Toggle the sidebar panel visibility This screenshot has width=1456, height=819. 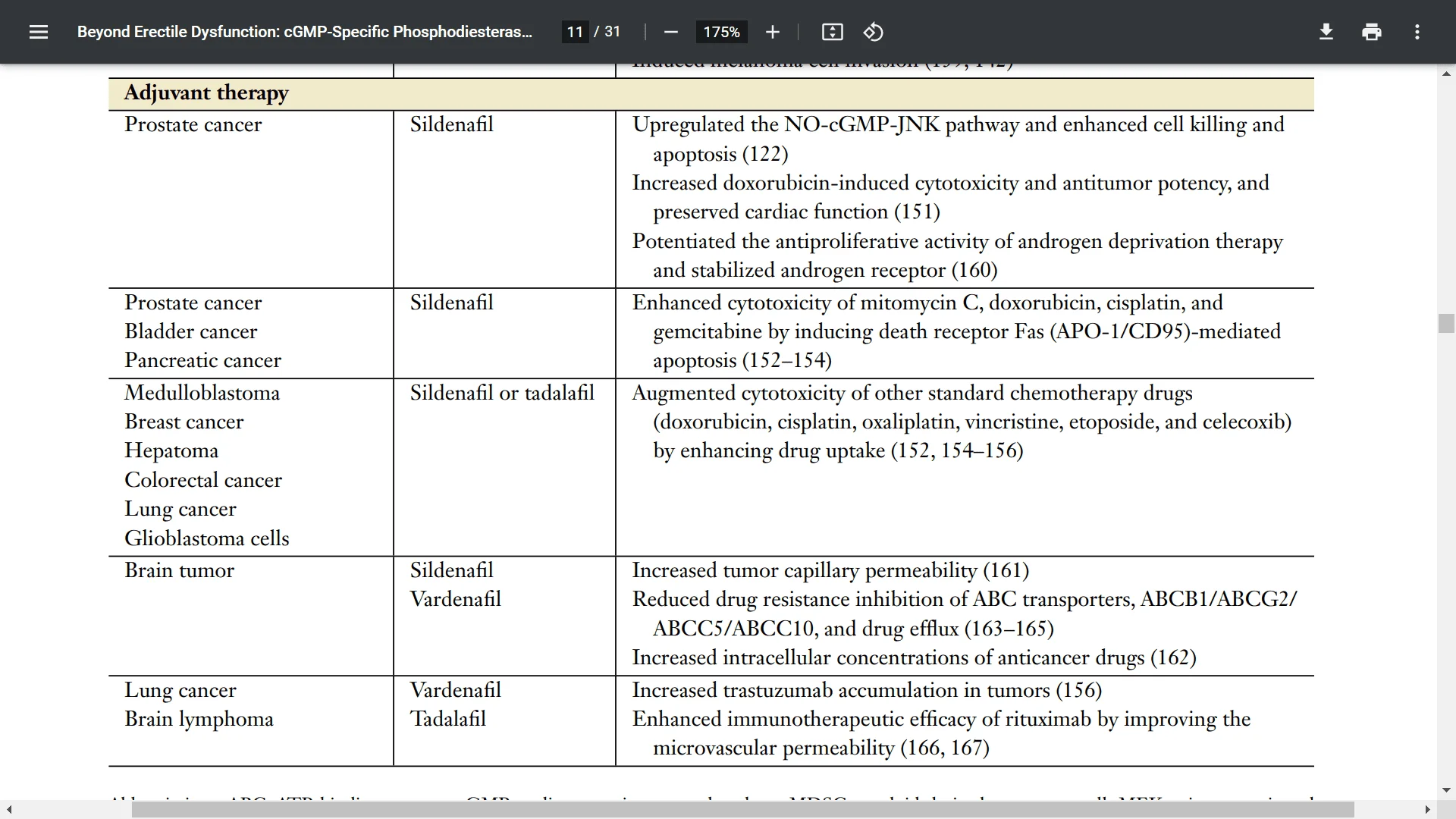pyautogui.click(x=39, y=32)
